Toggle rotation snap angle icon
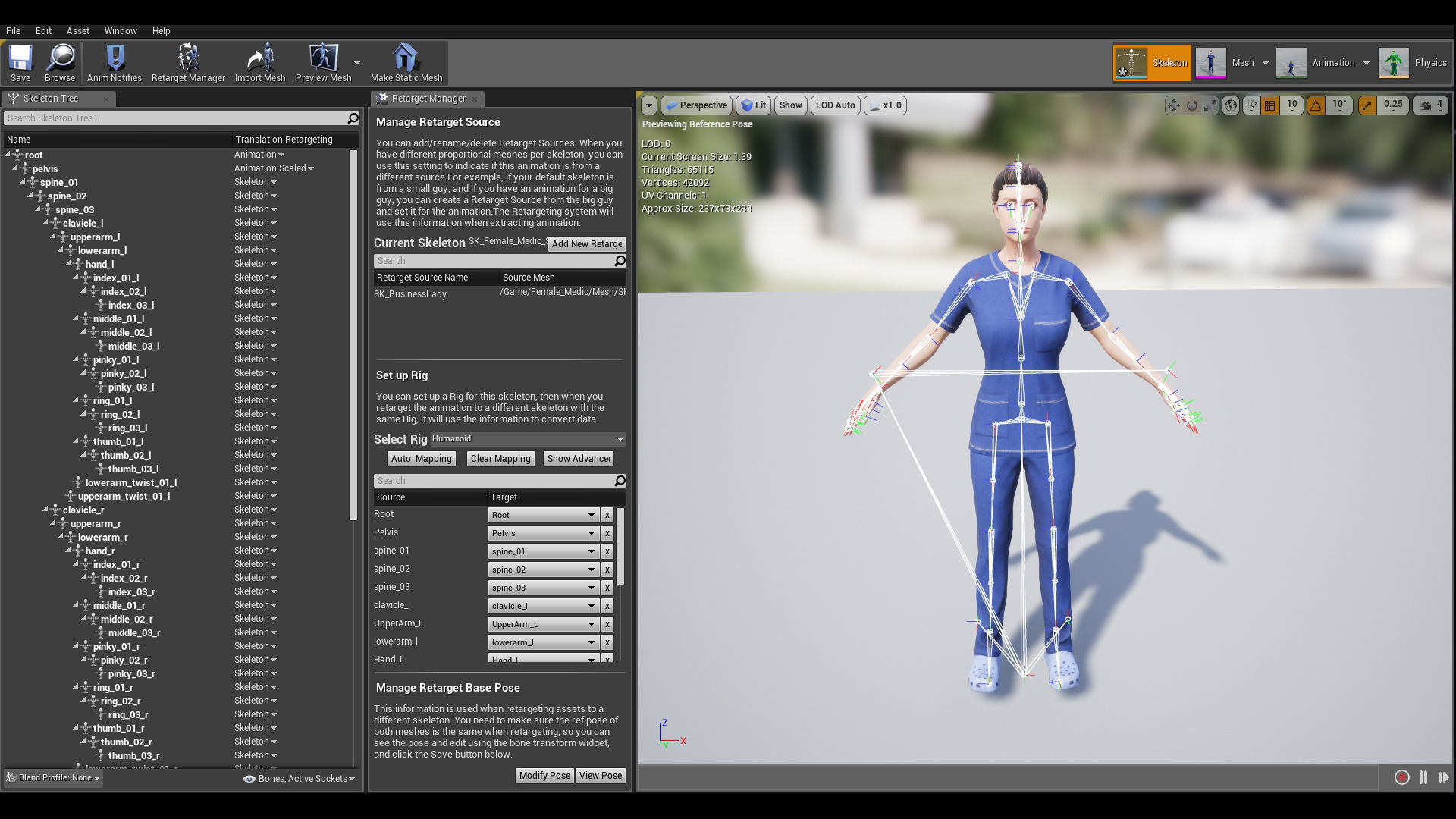The height and width of the screenshot is (819, 1456). point(1316,105)
